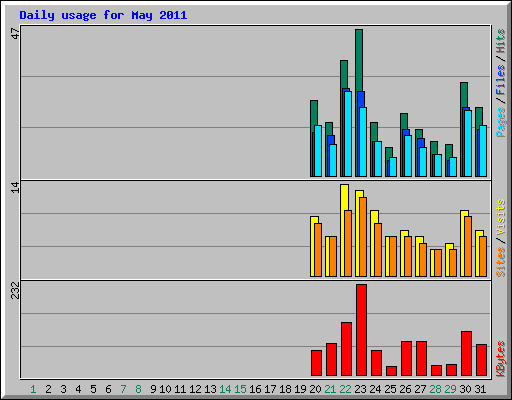Click the red KBytes bar for day 25
This screenshot has height=400, width=512.
click(x=391, y=371)
